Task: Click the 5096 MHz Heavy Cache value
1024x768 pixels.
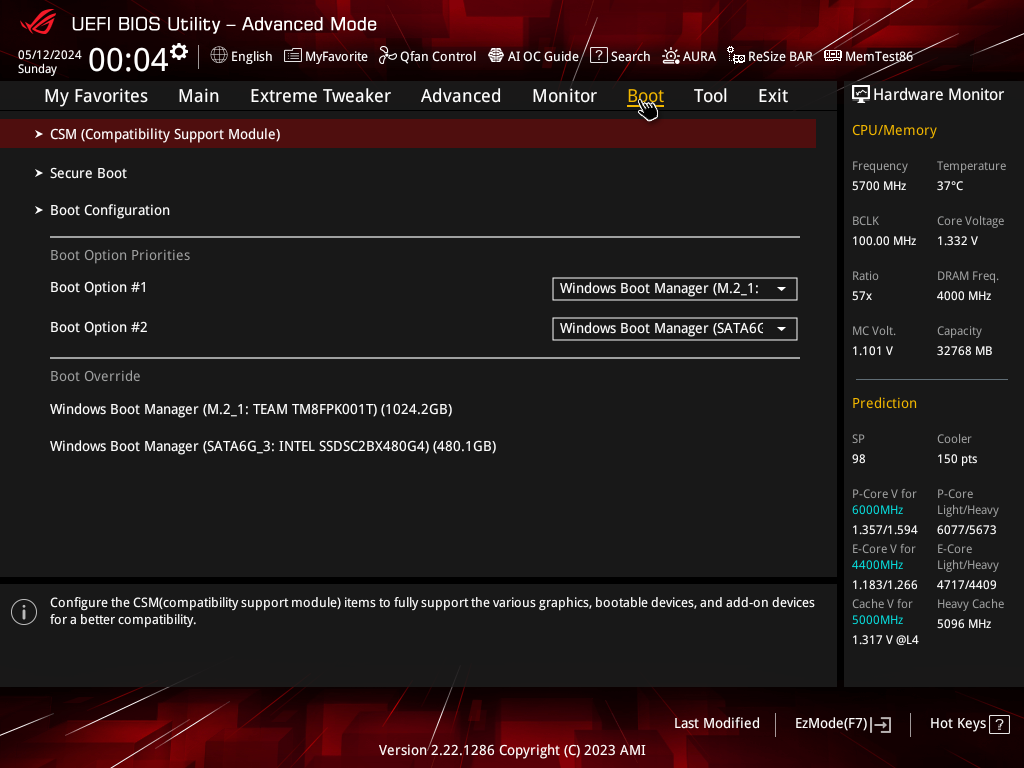Action: [x=964, y=624]
